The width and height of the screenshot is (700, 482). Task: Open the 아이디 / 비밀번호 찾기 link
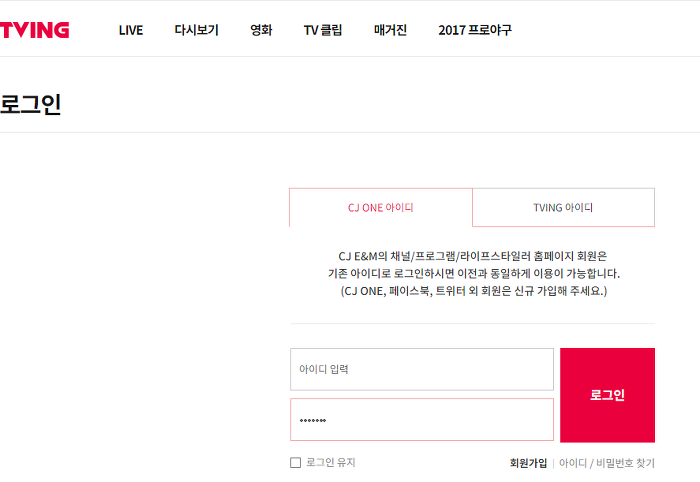[607, 463]
